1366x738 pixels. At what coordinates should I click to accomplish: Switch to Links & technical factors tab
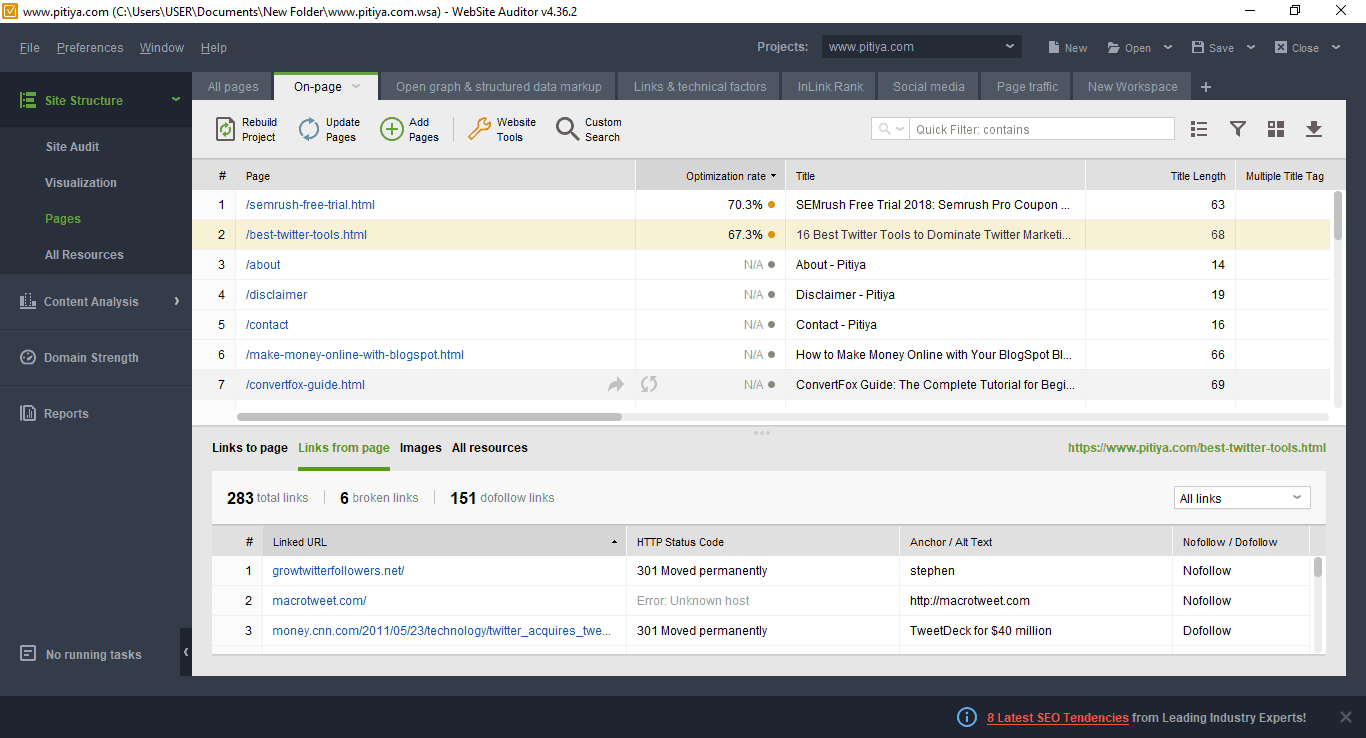coord(700,87)
